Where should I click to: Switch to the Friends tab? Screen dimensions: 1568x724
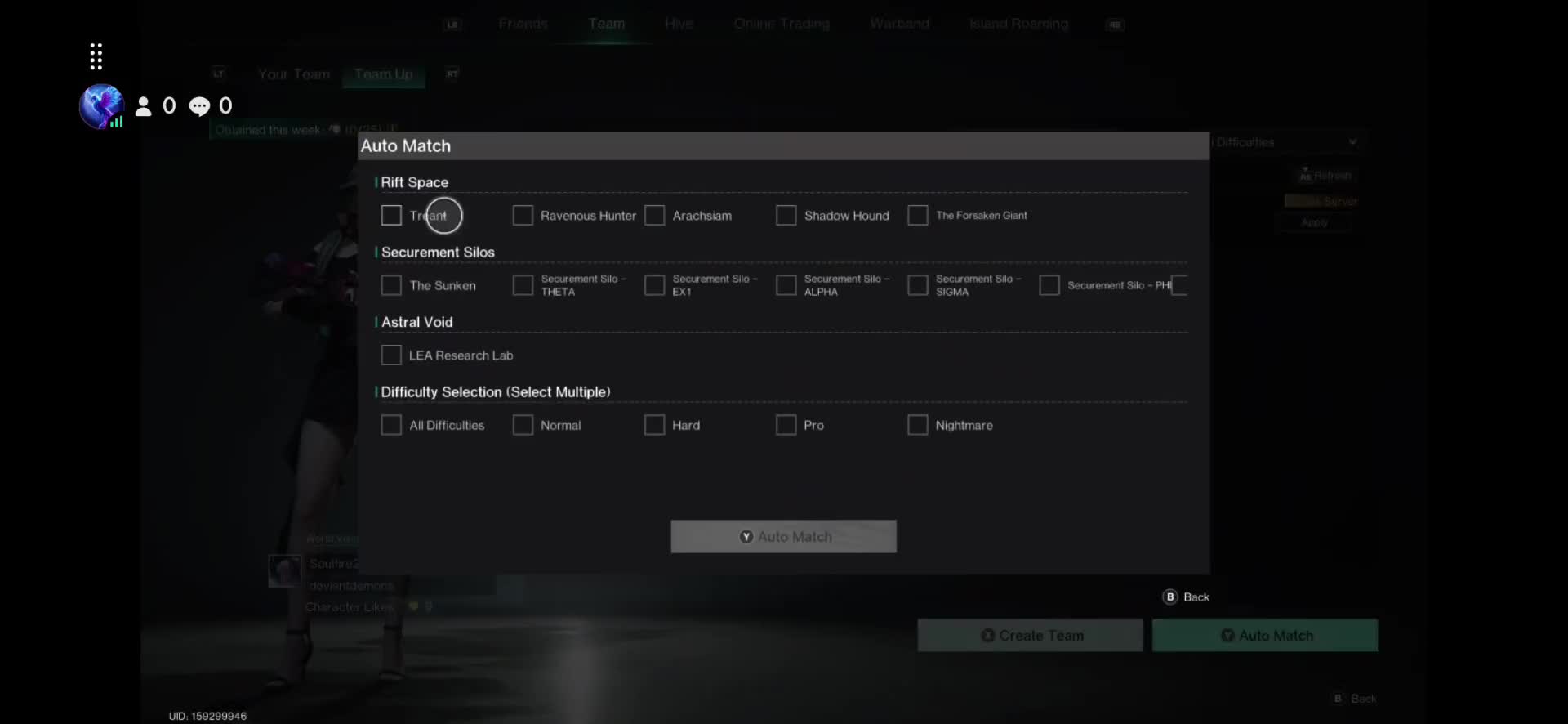(523, 24)
